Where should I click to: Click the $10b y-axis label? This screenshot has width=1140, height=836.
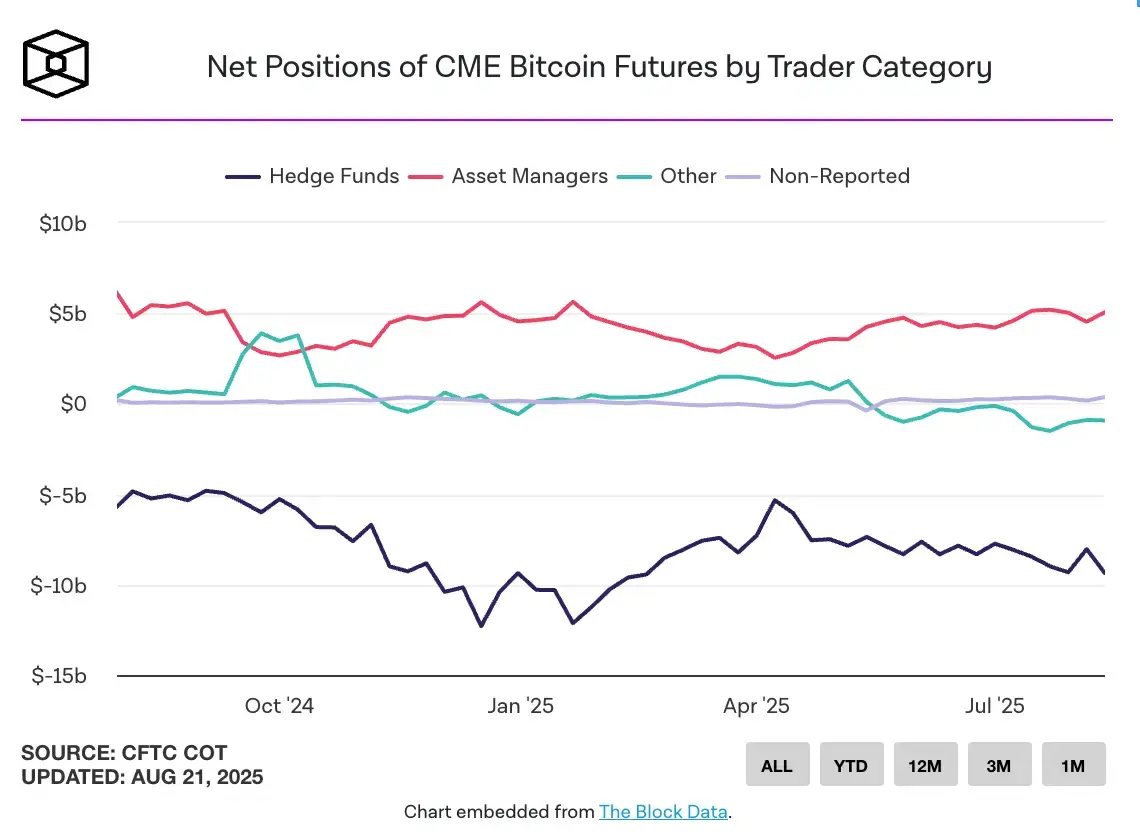(x=63, y=223)
